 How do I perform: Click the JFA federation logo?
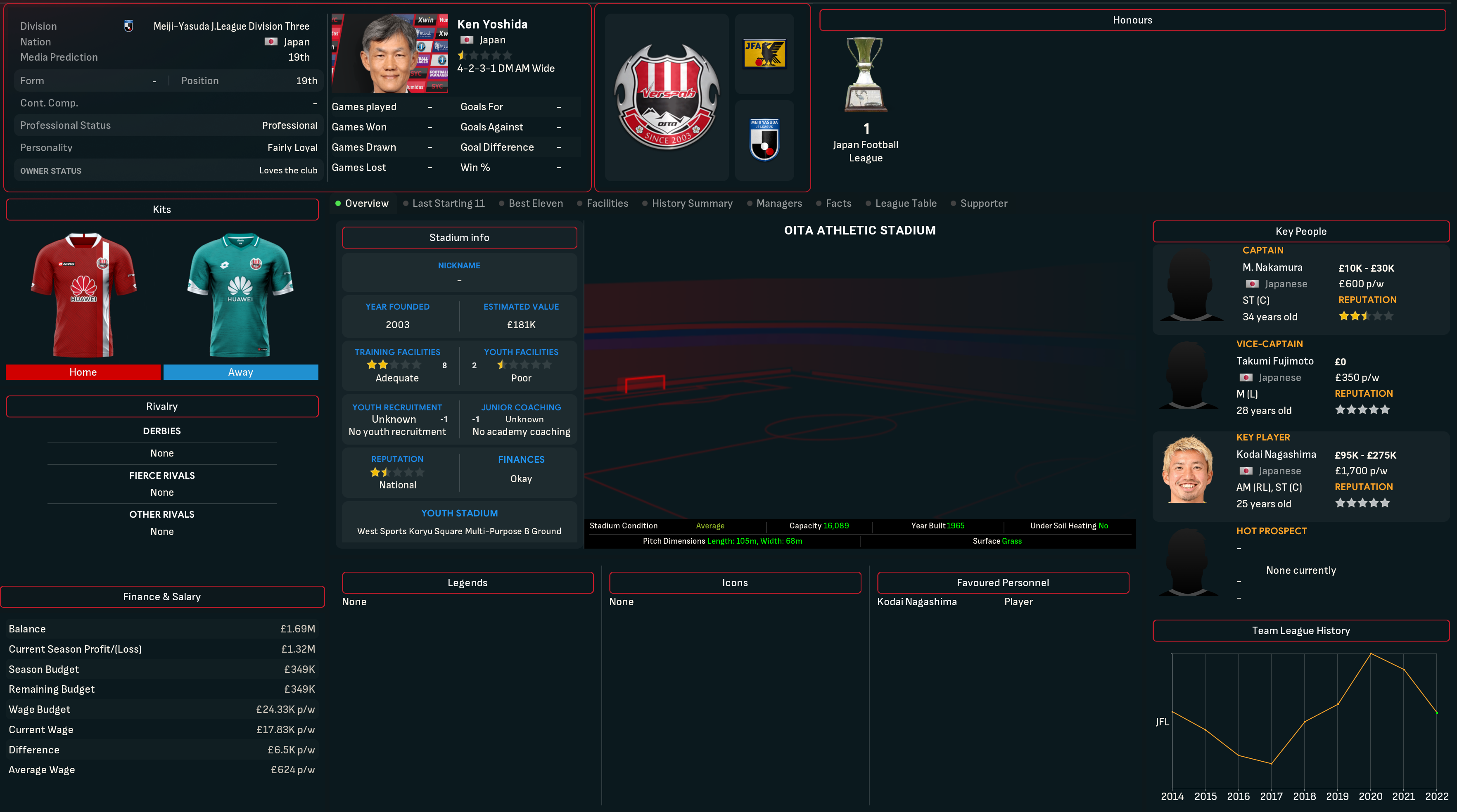(x=764, y=54)
